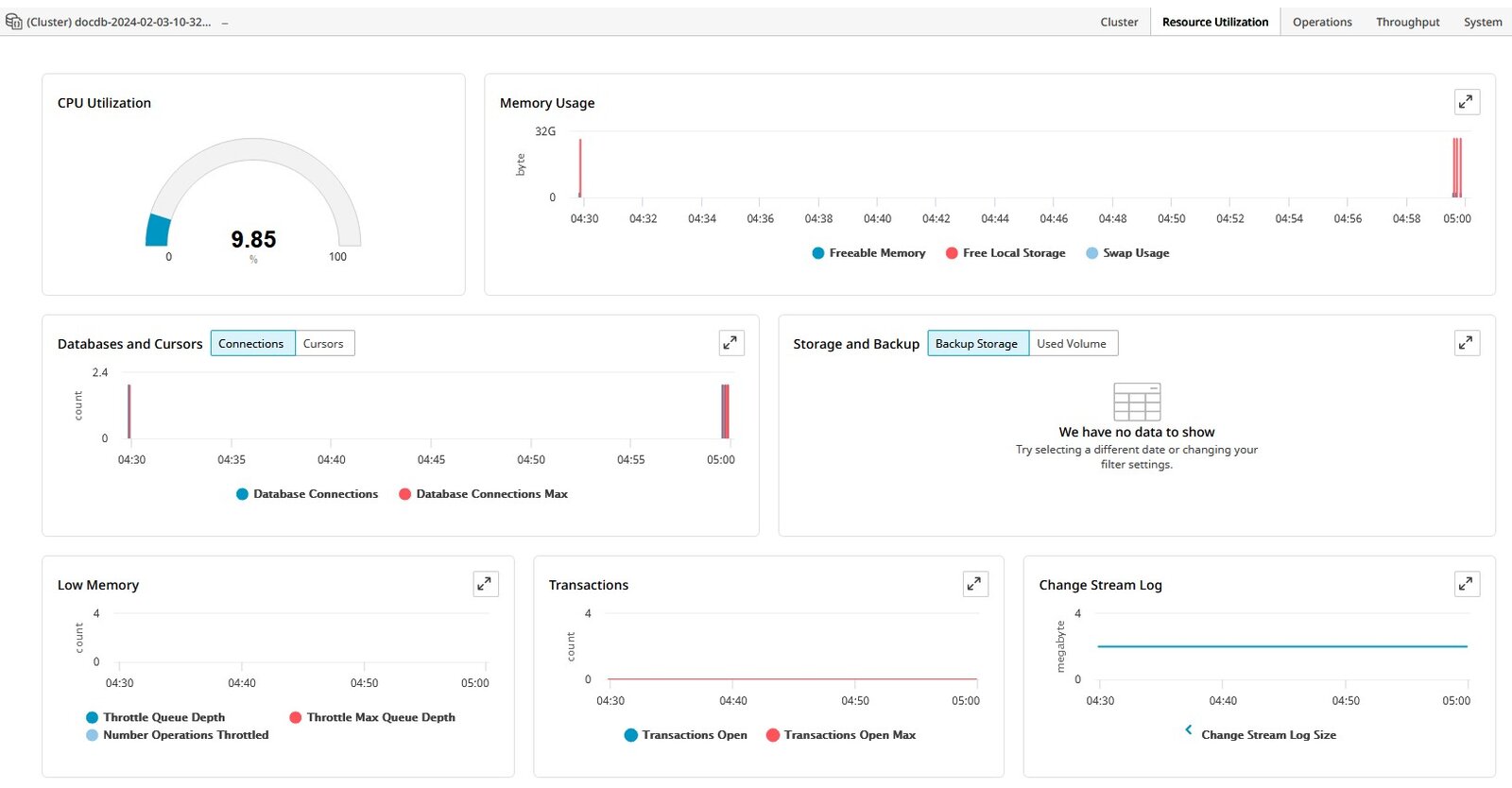This screenshot has width=1512, height=788.
Task: Click the Change Stream legend previous chevron
Action: click(x=1188, y=729)
